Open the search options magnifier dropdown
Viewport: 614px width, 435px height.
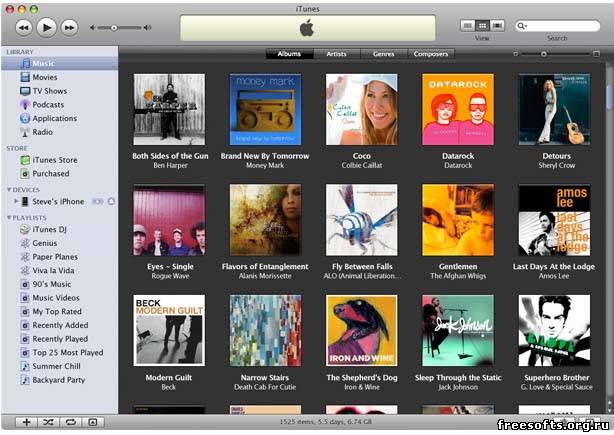point(522,26)
